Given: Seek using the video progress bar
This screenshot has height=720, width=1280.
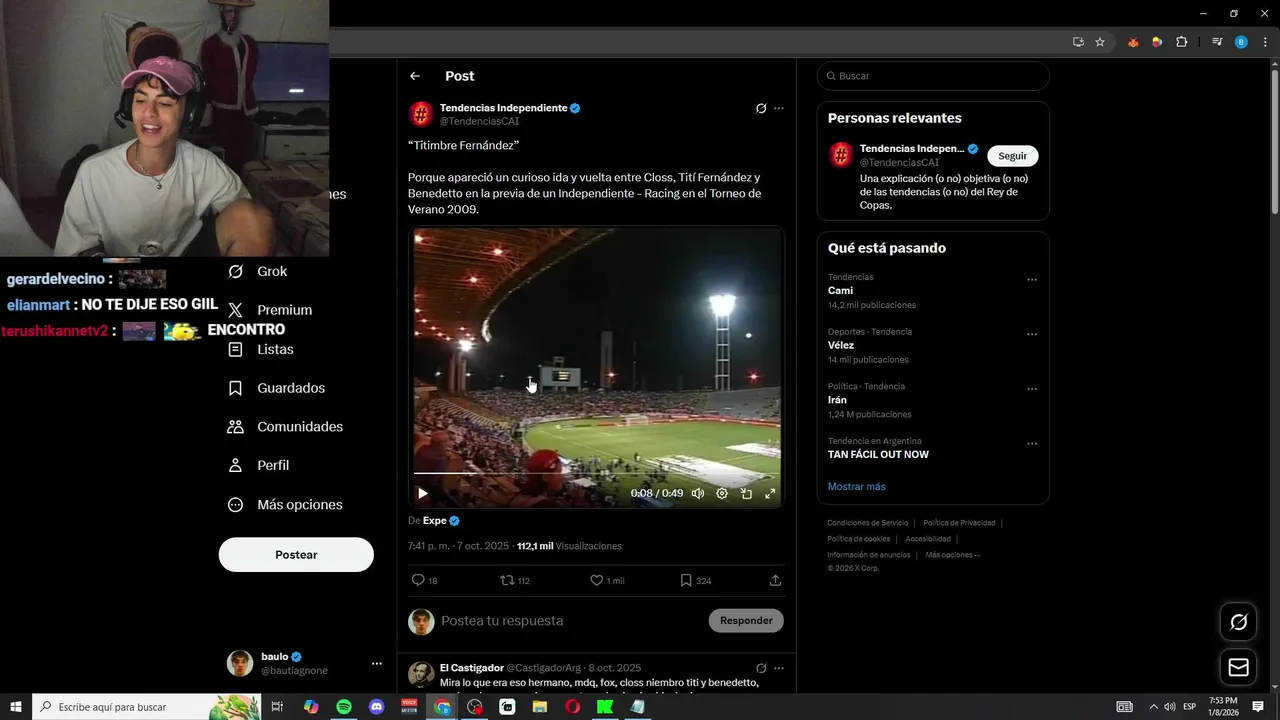Looking at the screenshot, I should tap(597, 473).
